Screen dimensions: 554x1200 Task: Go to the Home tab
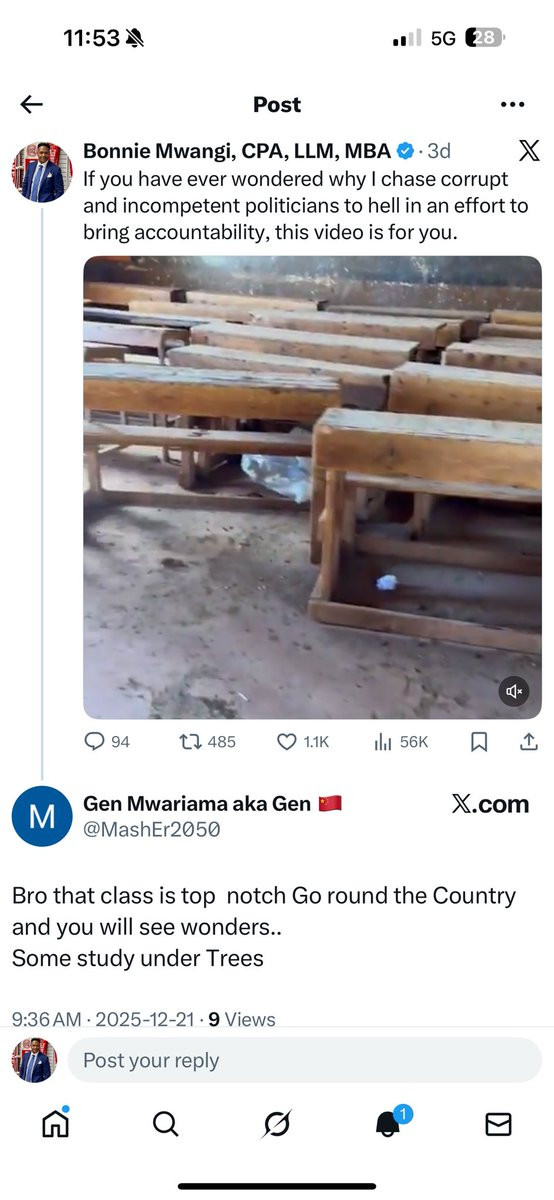point(55,1124)
